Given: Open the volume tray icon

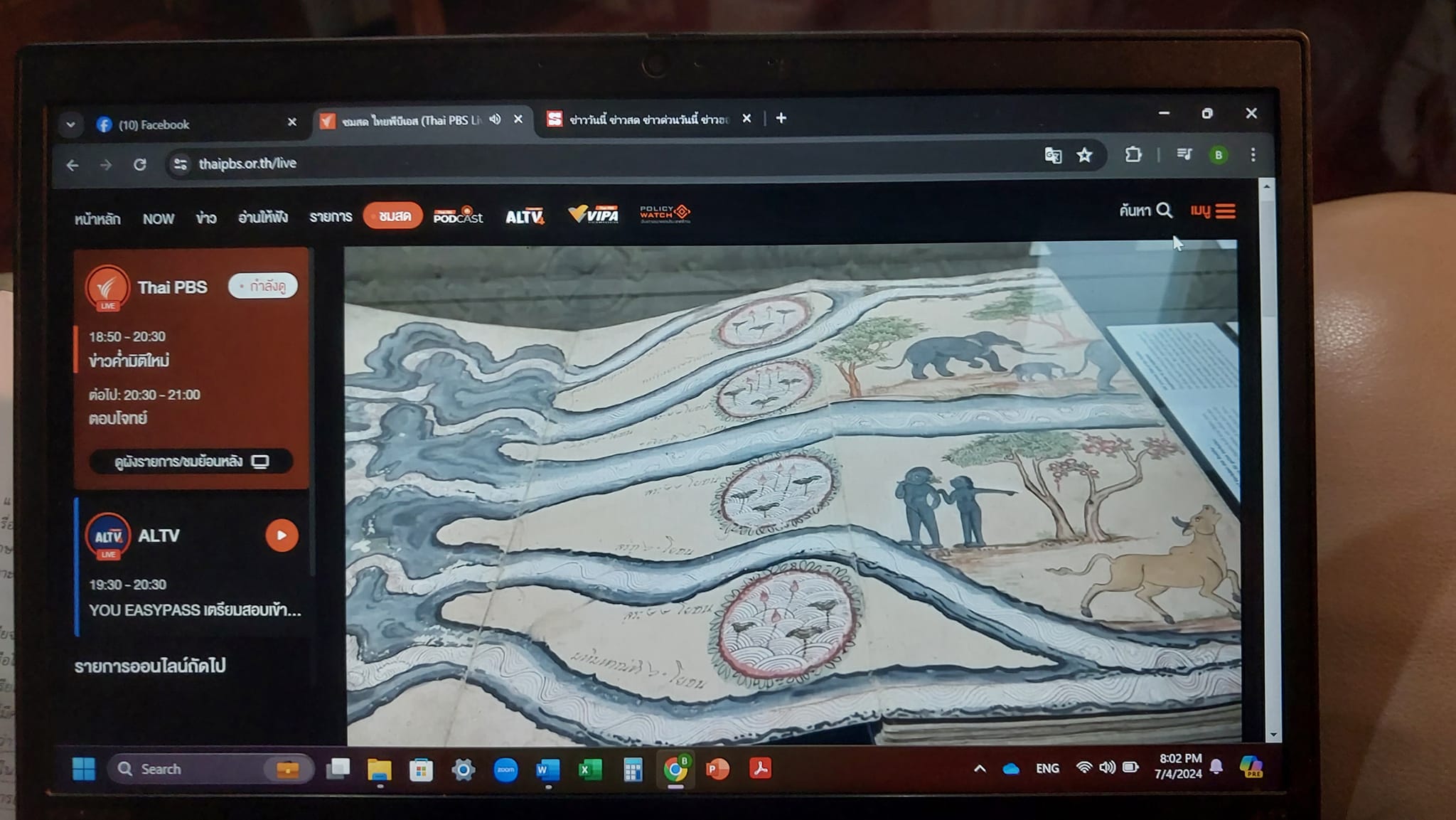Looking at the screenshot, I should pyautogui.click(x=1107, y=767).
